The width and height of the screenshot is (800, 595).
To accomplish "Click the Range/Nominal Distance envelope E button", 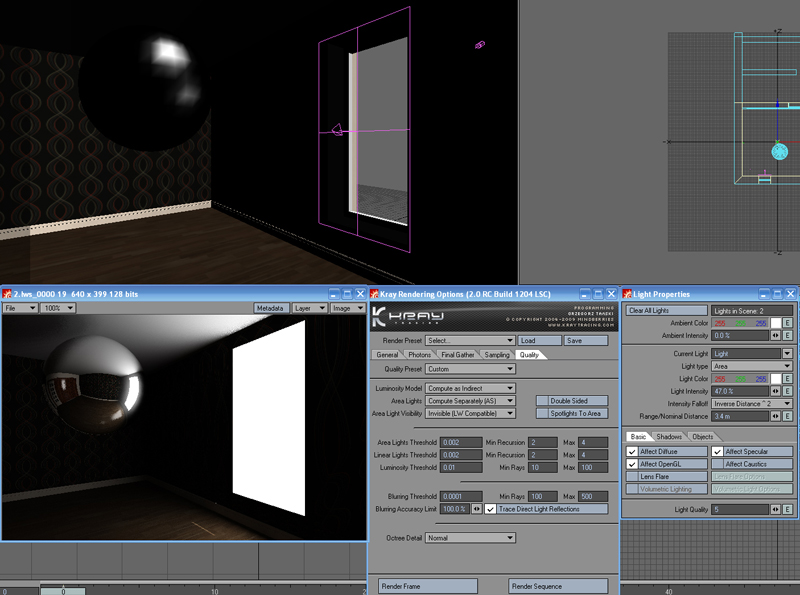I will pos(787,416).
